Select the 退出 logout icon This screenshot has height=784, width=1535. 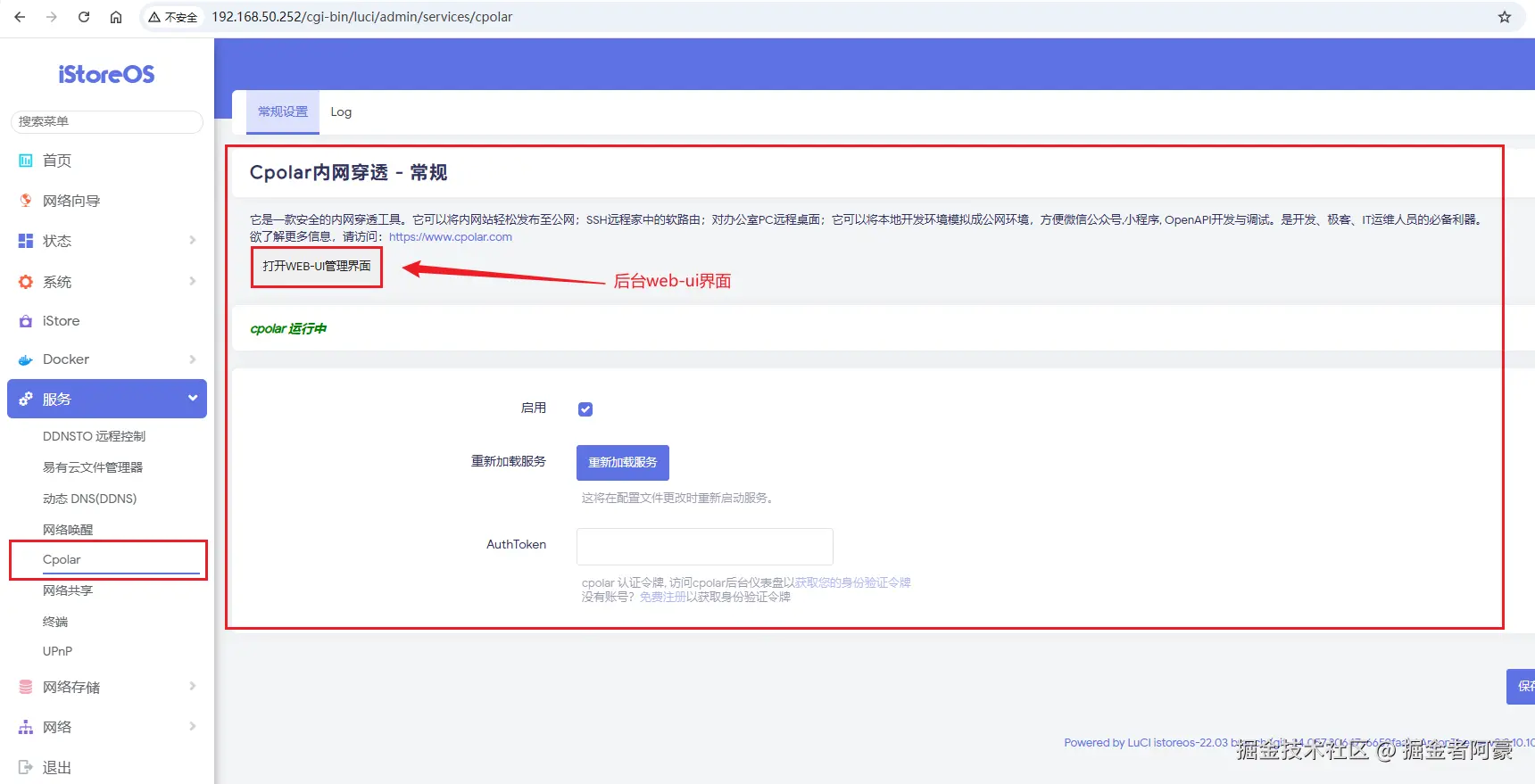26,767
